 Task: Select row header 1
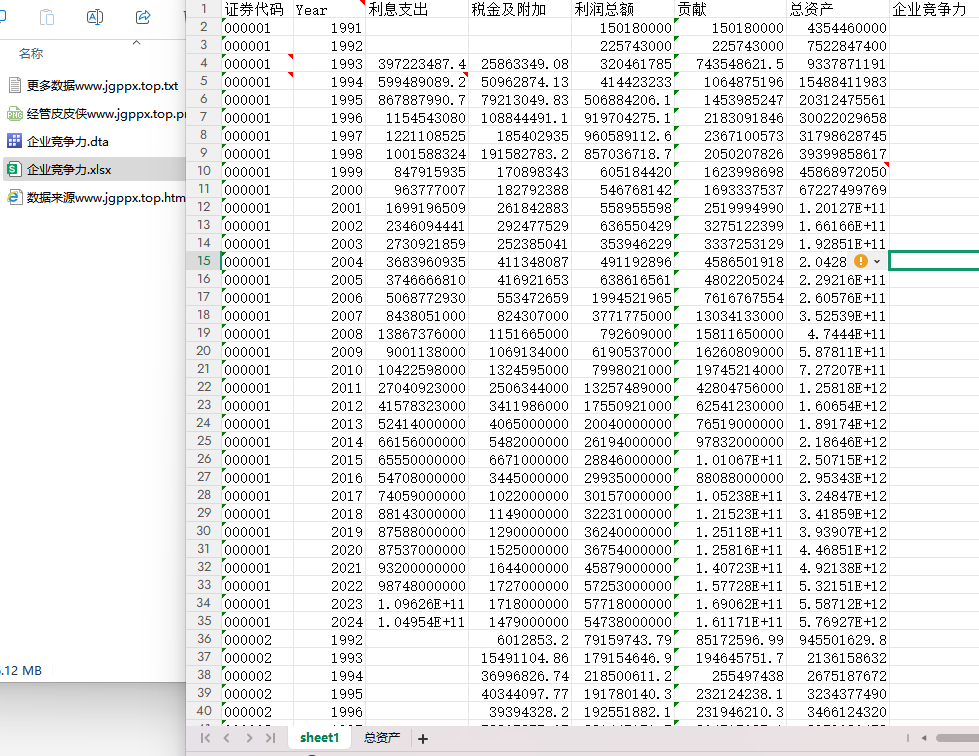(x=204, y=9)
